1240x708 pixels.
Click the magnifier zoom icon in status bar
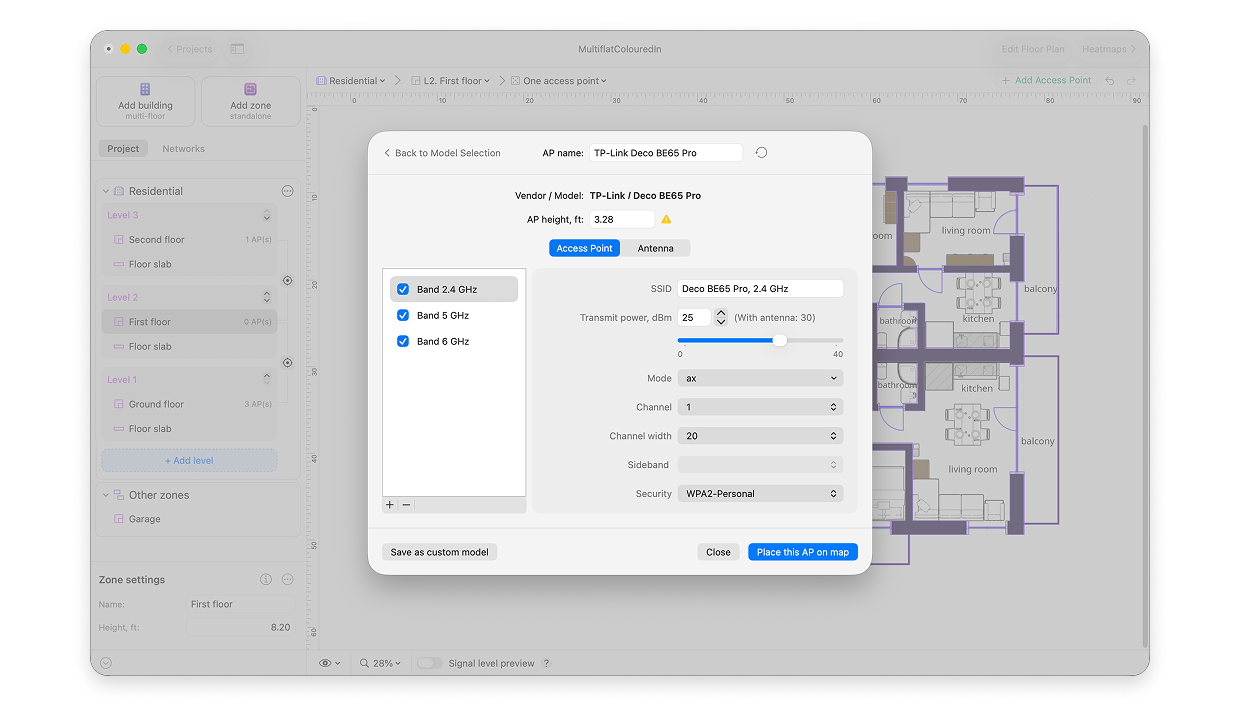click(x=366, y=663)
